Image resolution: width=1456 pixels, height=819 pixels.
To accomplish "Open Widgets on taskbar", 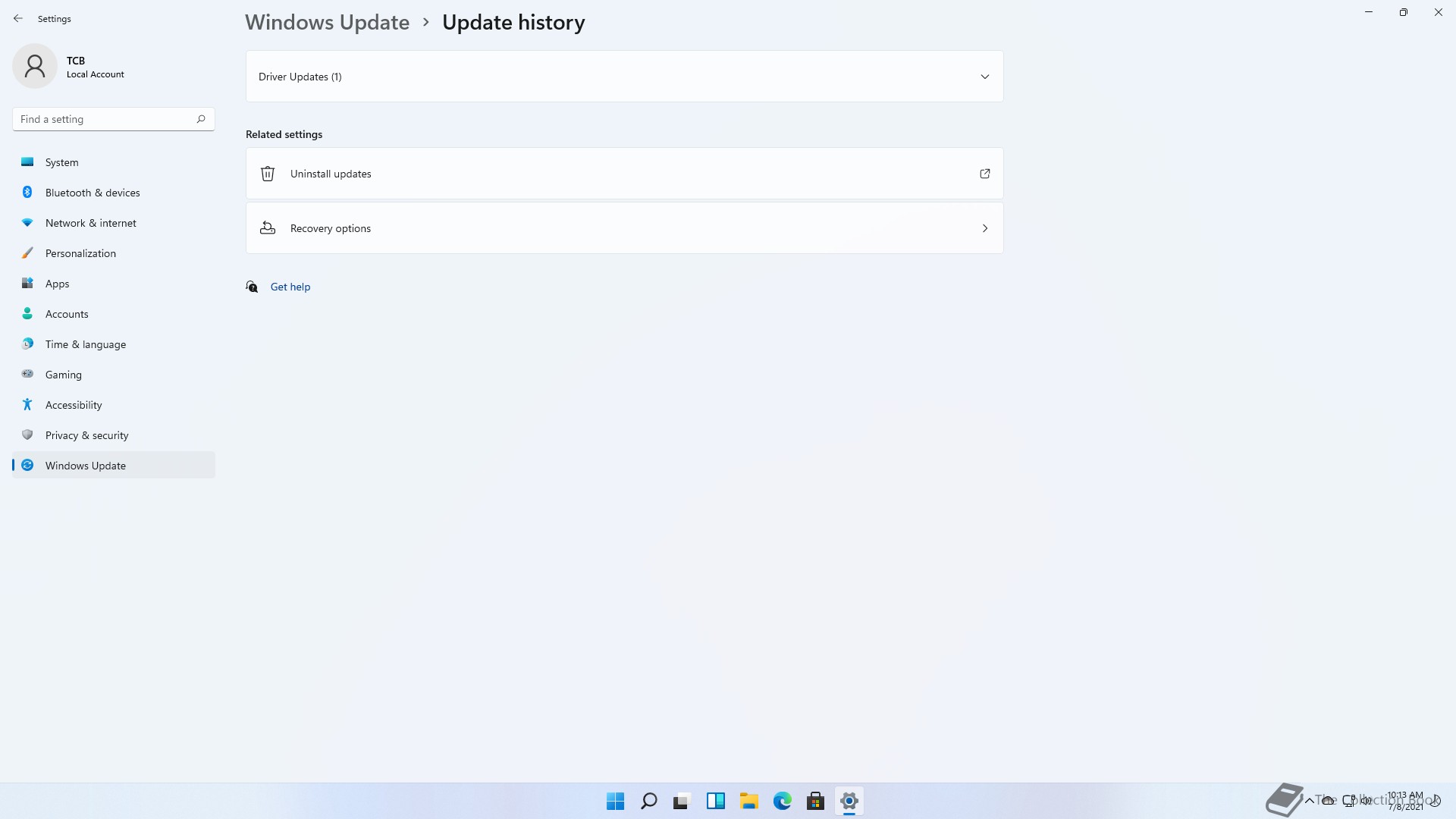I will point(715,801).
